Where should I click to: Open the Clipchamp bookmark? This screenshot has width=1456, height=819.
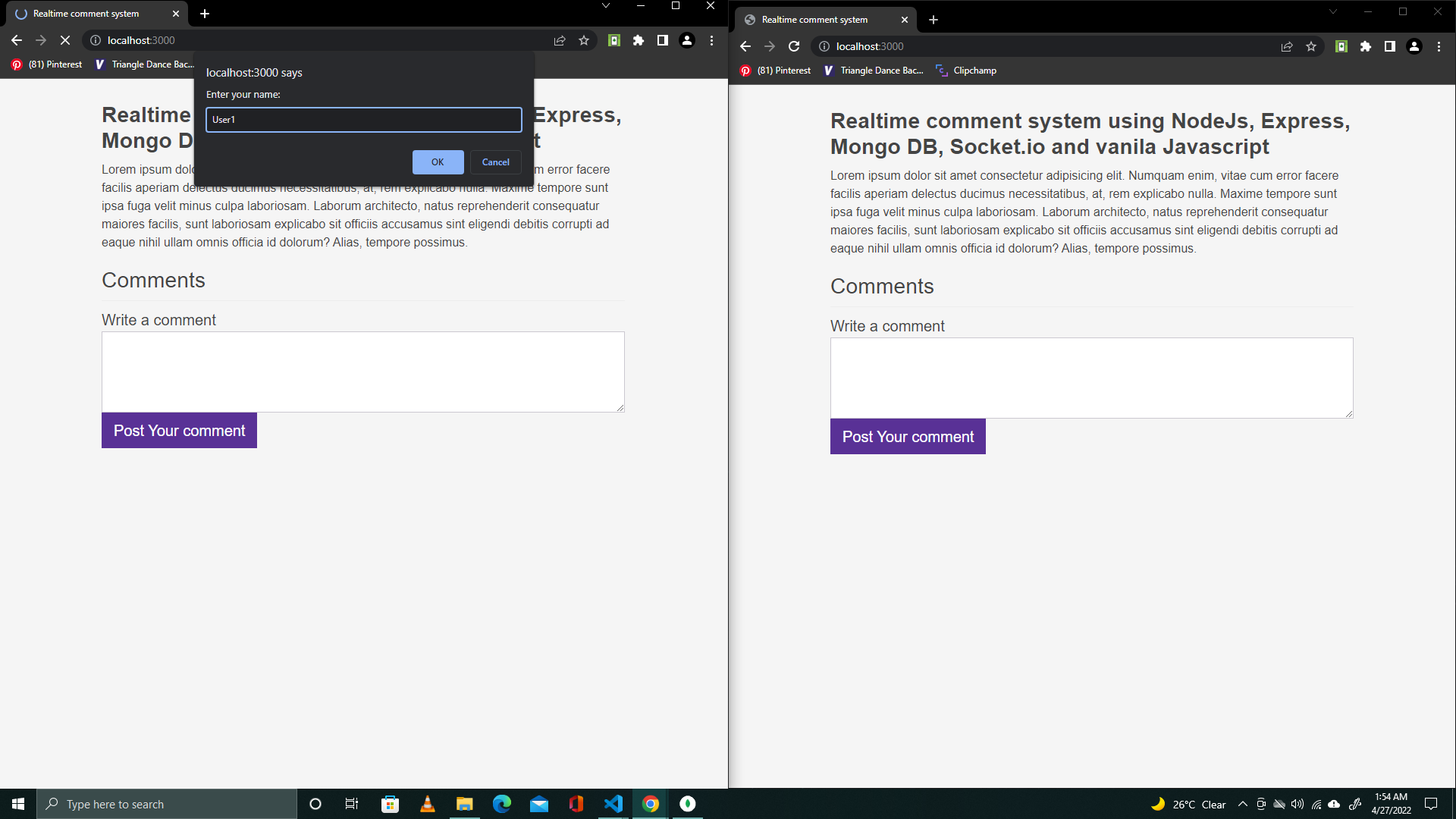coord(966,70)
